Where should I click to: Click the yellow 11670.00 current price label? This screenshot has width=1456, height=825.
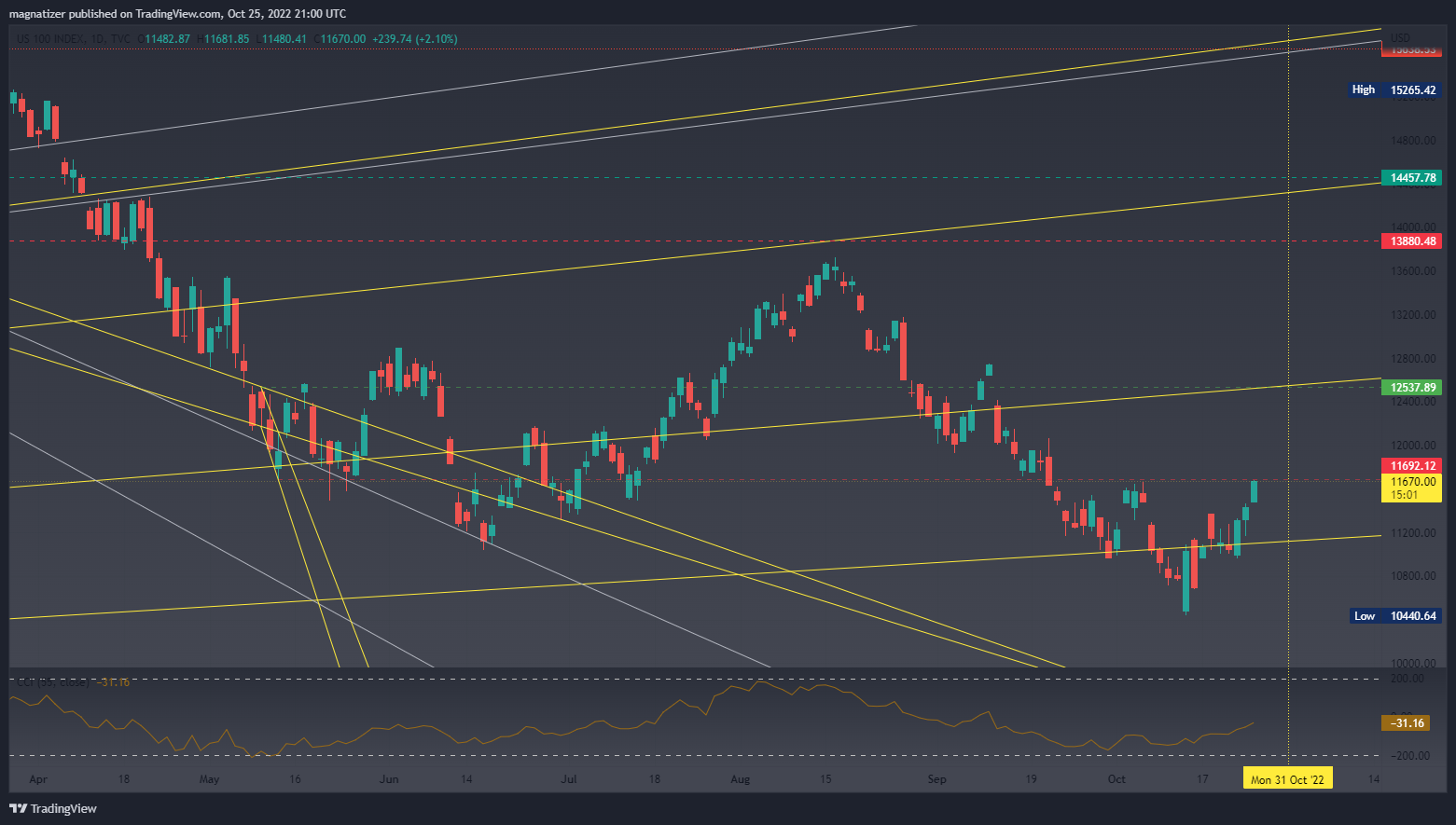1411,488
